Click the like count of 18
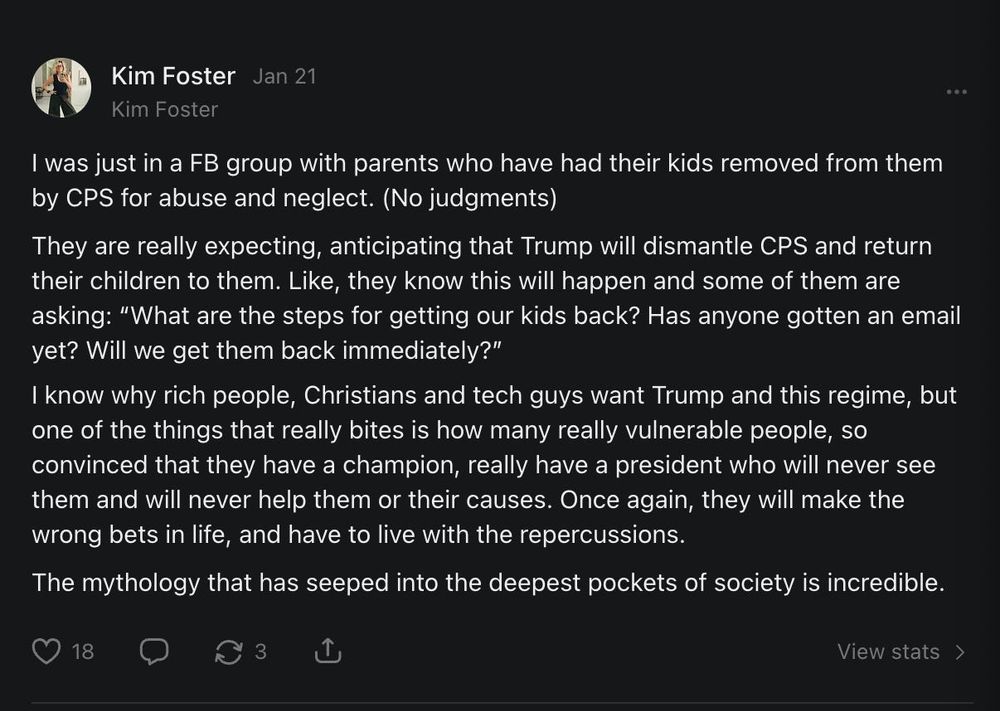This screenshot has width=1000, height=711. [x=82, y=652]
